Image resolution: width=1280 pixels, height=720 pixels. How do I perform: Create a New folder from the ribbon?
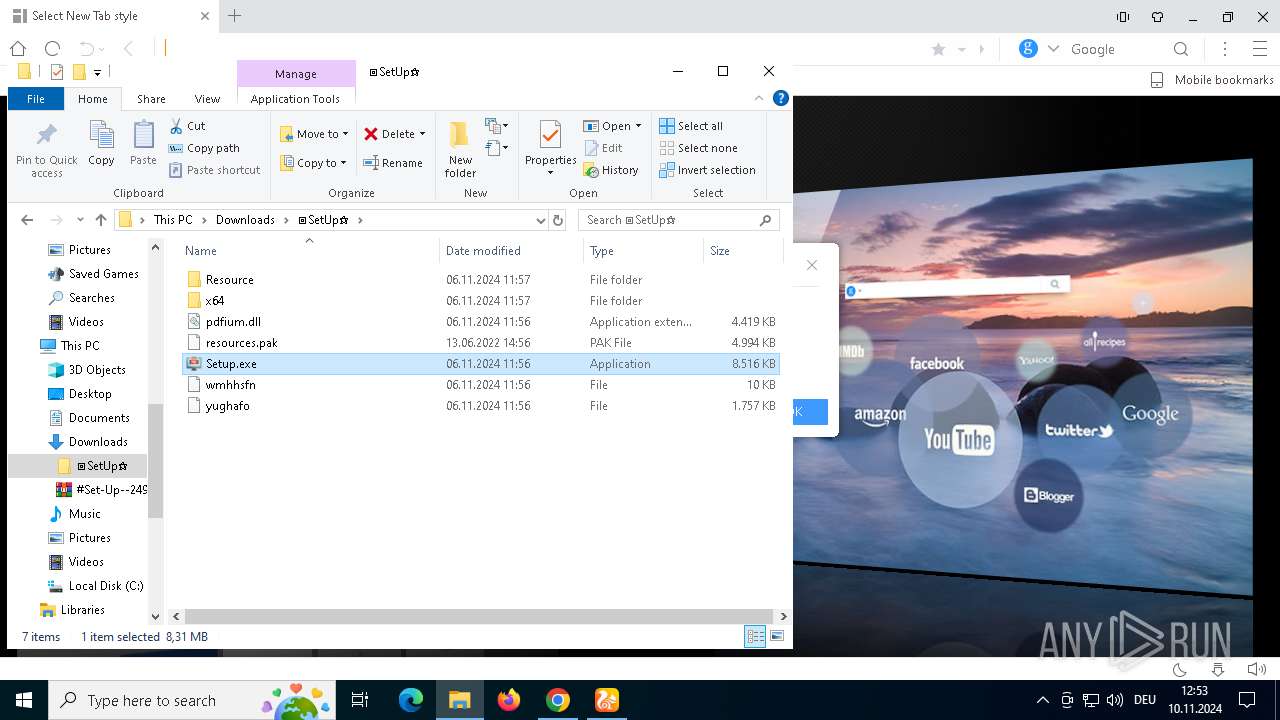(x=460, y=150)
